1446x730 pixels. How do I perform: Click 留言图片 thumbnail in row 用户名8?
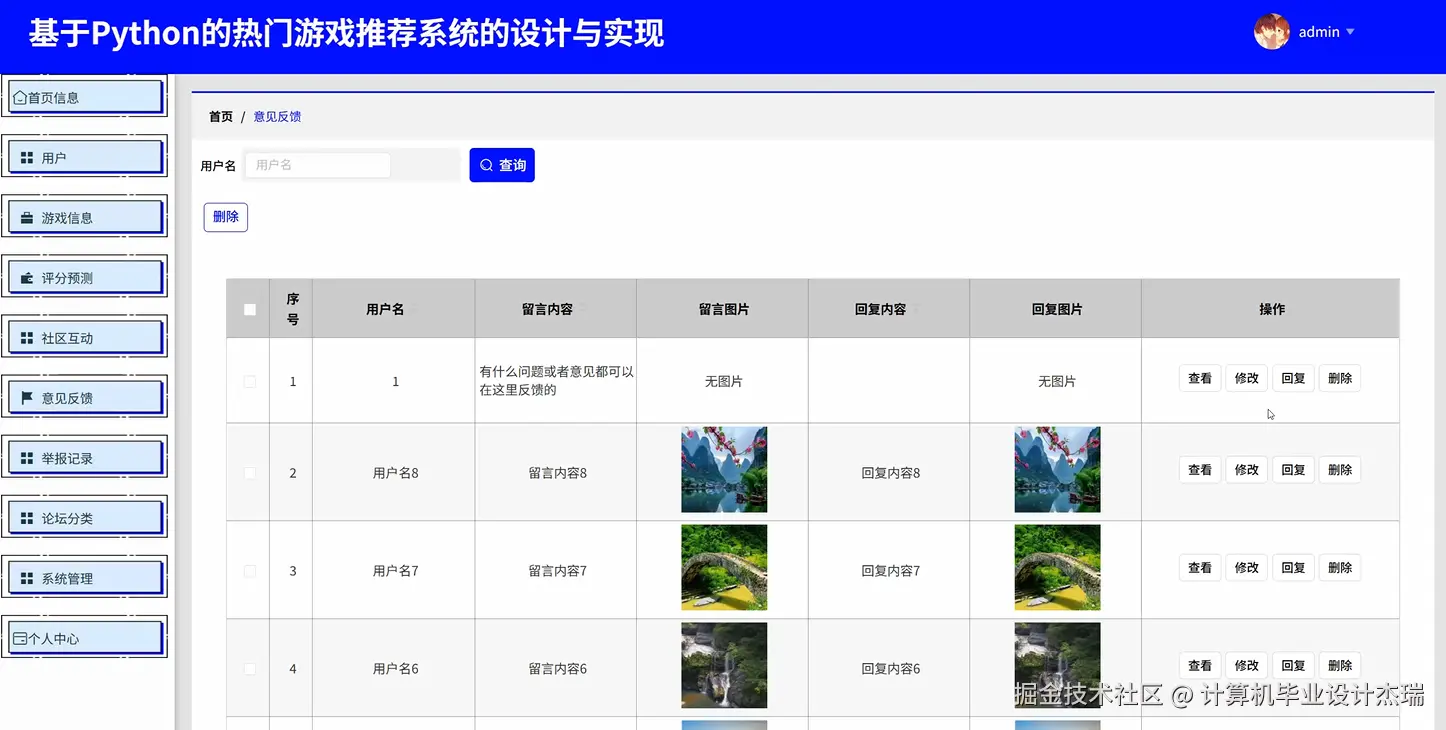[724, 470]
